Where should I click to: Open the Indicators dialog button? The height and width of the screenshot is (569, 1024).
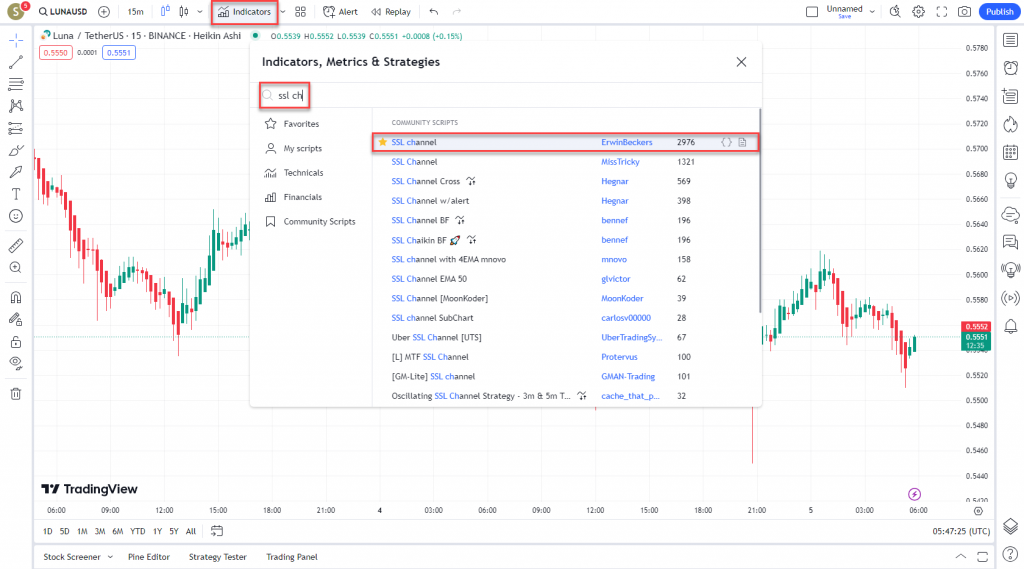tap(245, 12)
